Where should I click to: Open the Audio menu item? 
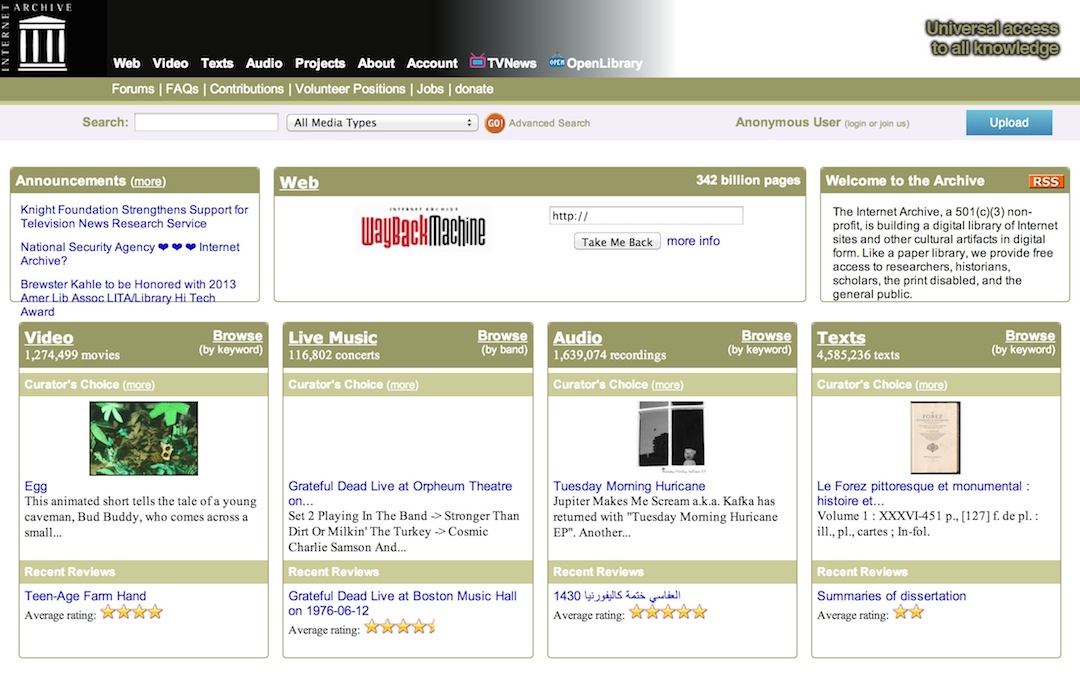(x=264, y=63)
